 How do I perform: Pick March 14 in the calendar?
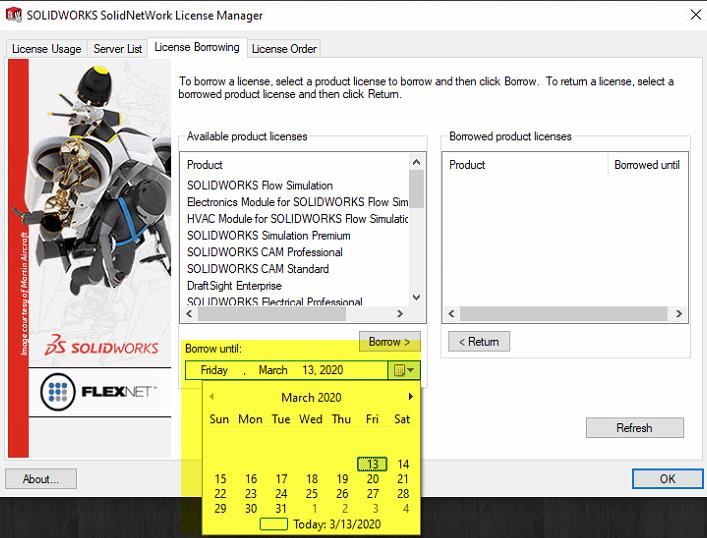(403, 464)
